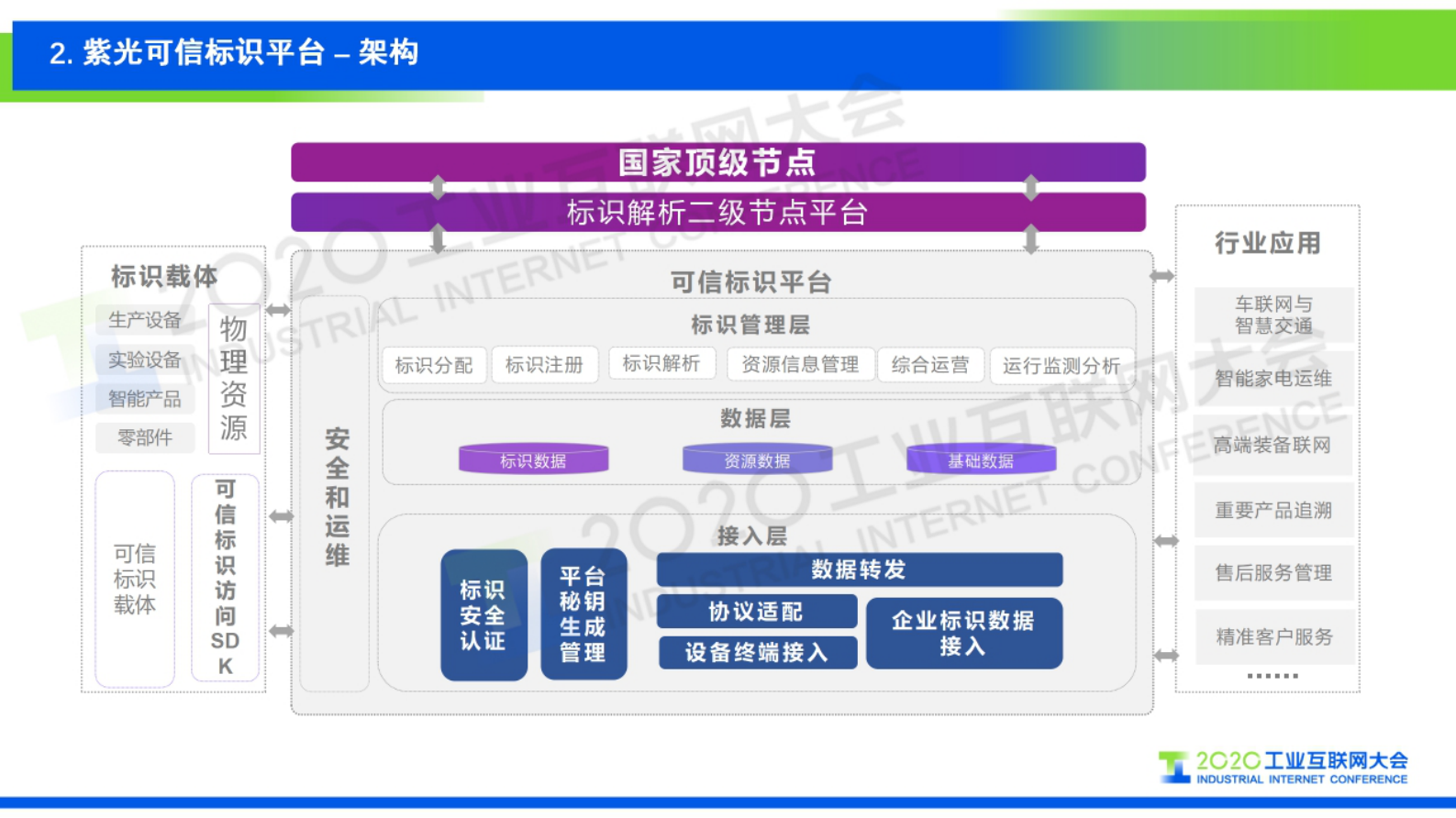Click the double arrow beside 物理资源
The image size is (1456, 818).
click(x=278, y=310)
